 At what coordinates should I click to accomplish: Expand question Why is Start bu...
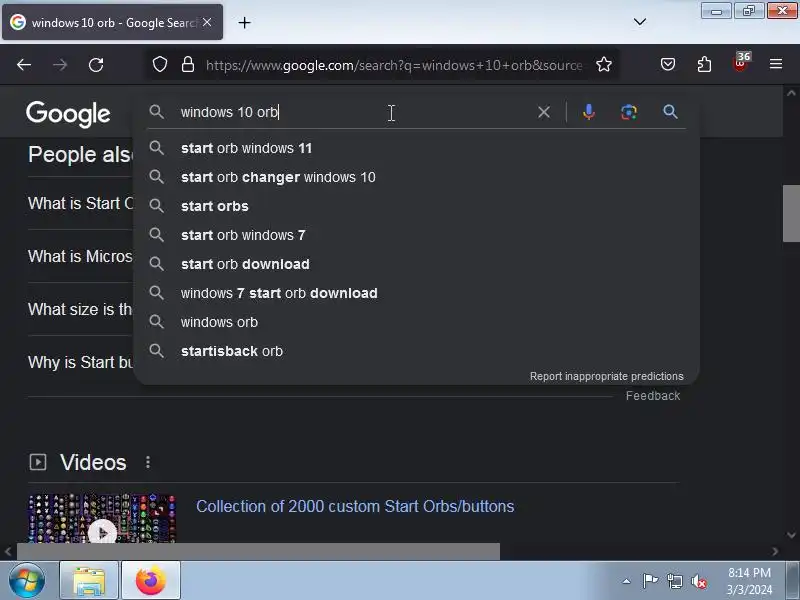[81, 363]
